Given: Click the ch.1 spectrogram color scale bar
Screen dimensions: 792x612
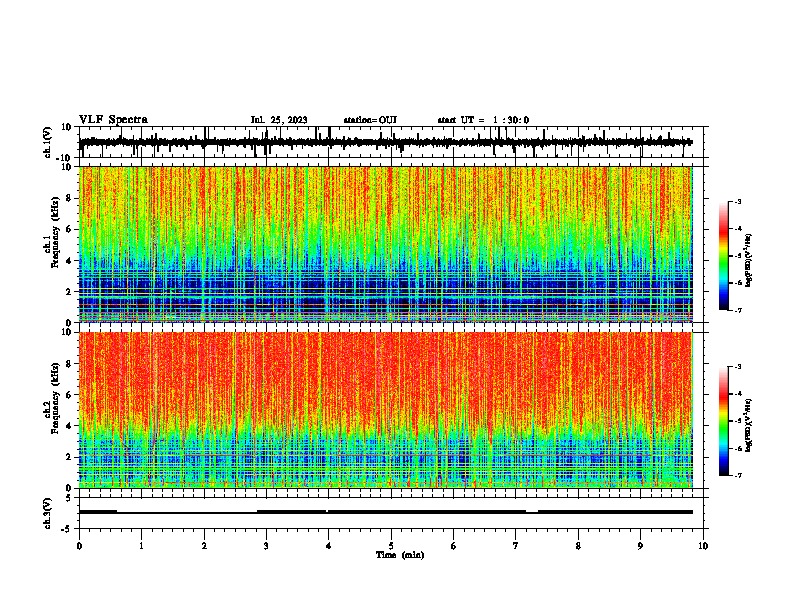Looking at the screenshot, I should pos(723,256).
